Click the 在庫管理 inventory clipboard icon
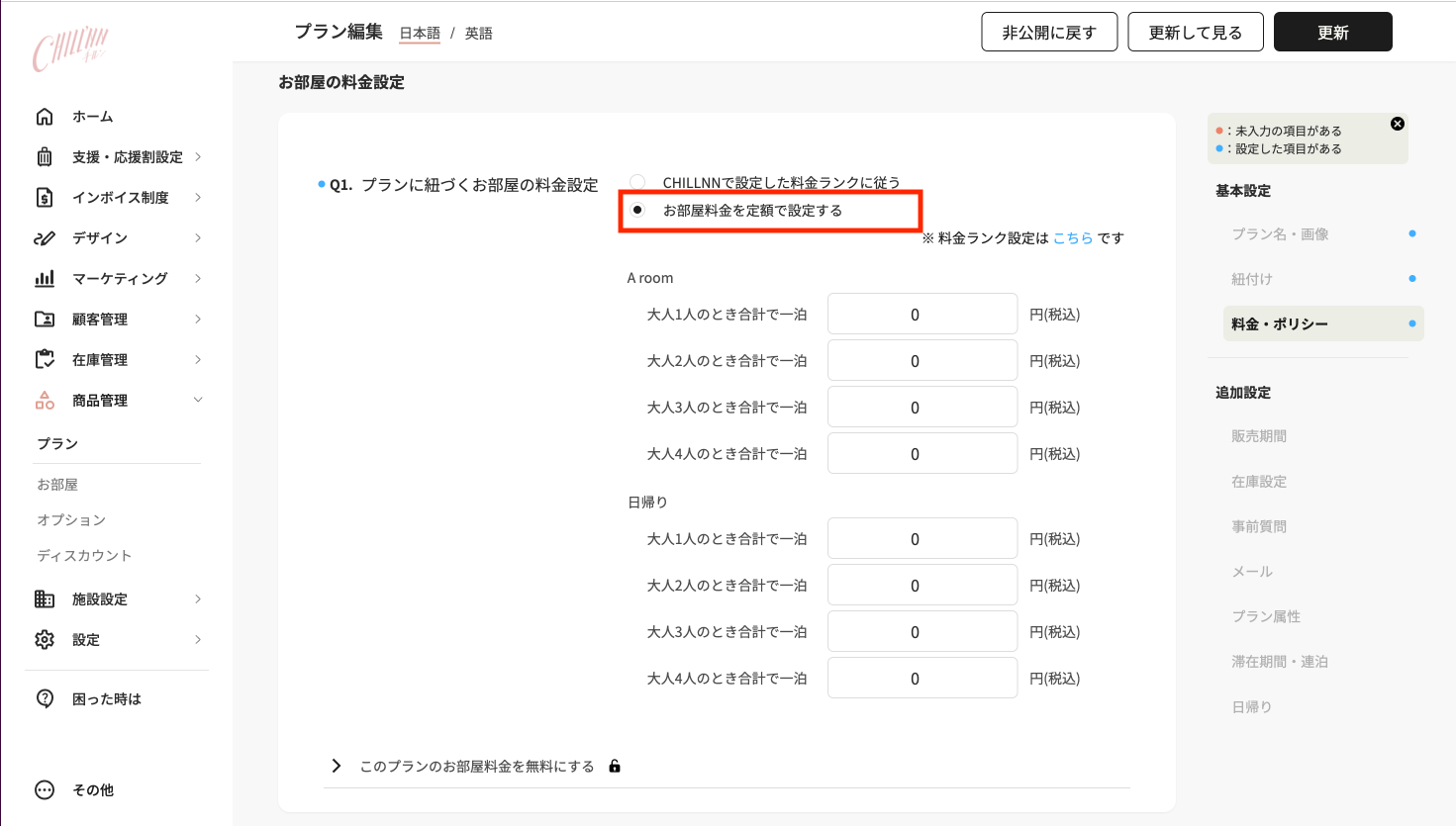Viewport: 1456px width, 826px height. point(45,360)
